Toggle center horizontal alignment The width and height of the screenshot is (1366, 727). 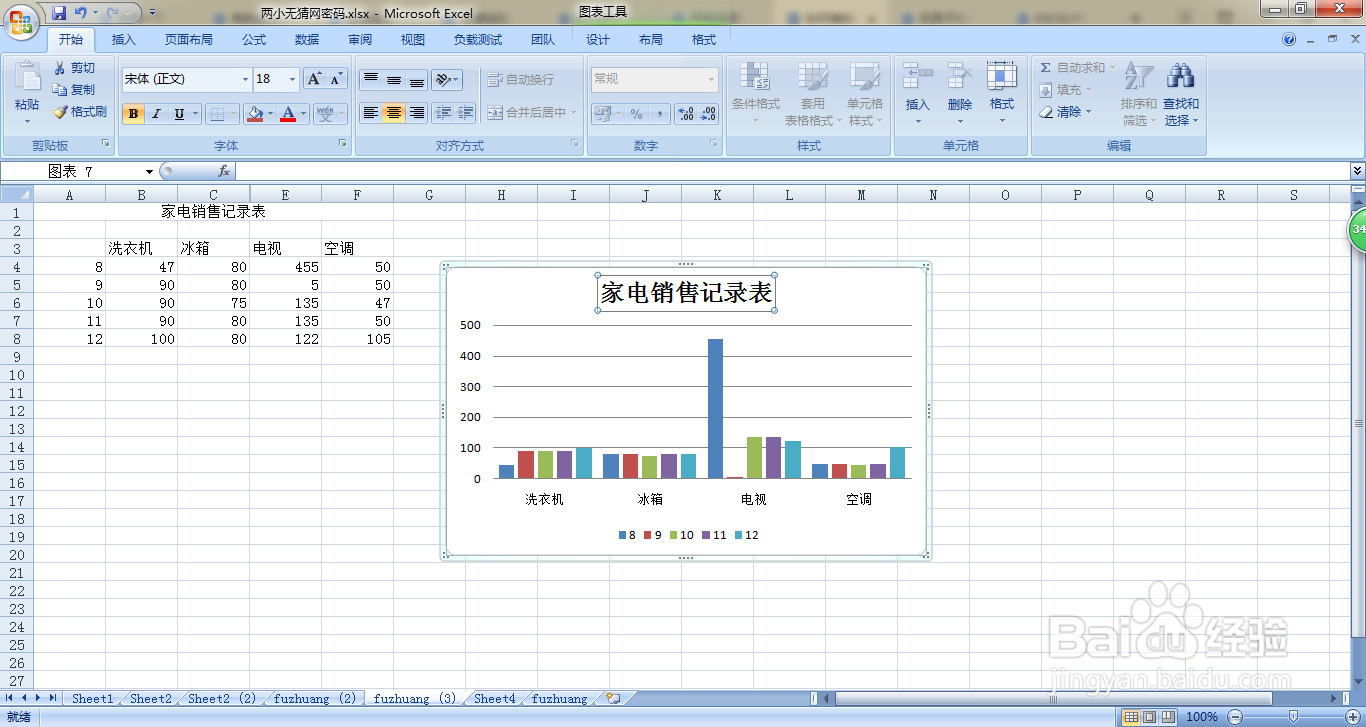tap(394, 113)
